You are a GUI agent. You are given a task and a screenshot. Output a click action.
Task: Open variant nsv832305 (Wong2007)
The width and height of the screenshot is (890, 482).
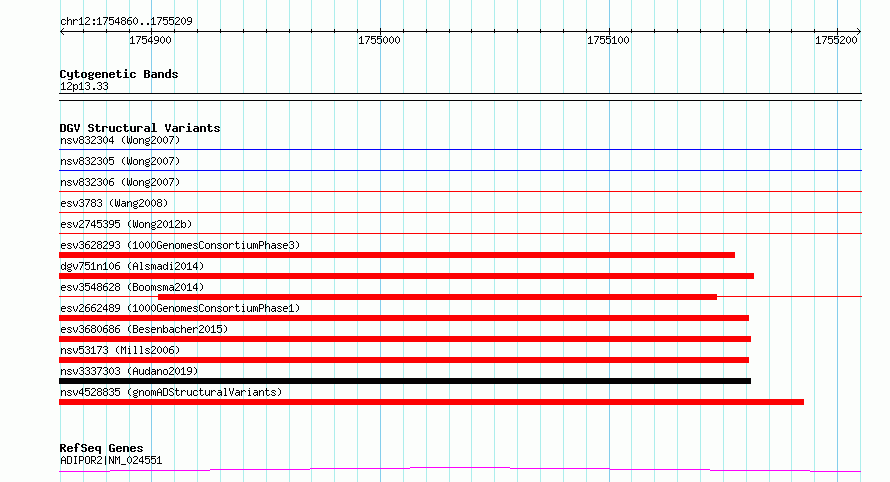(120, 161)
